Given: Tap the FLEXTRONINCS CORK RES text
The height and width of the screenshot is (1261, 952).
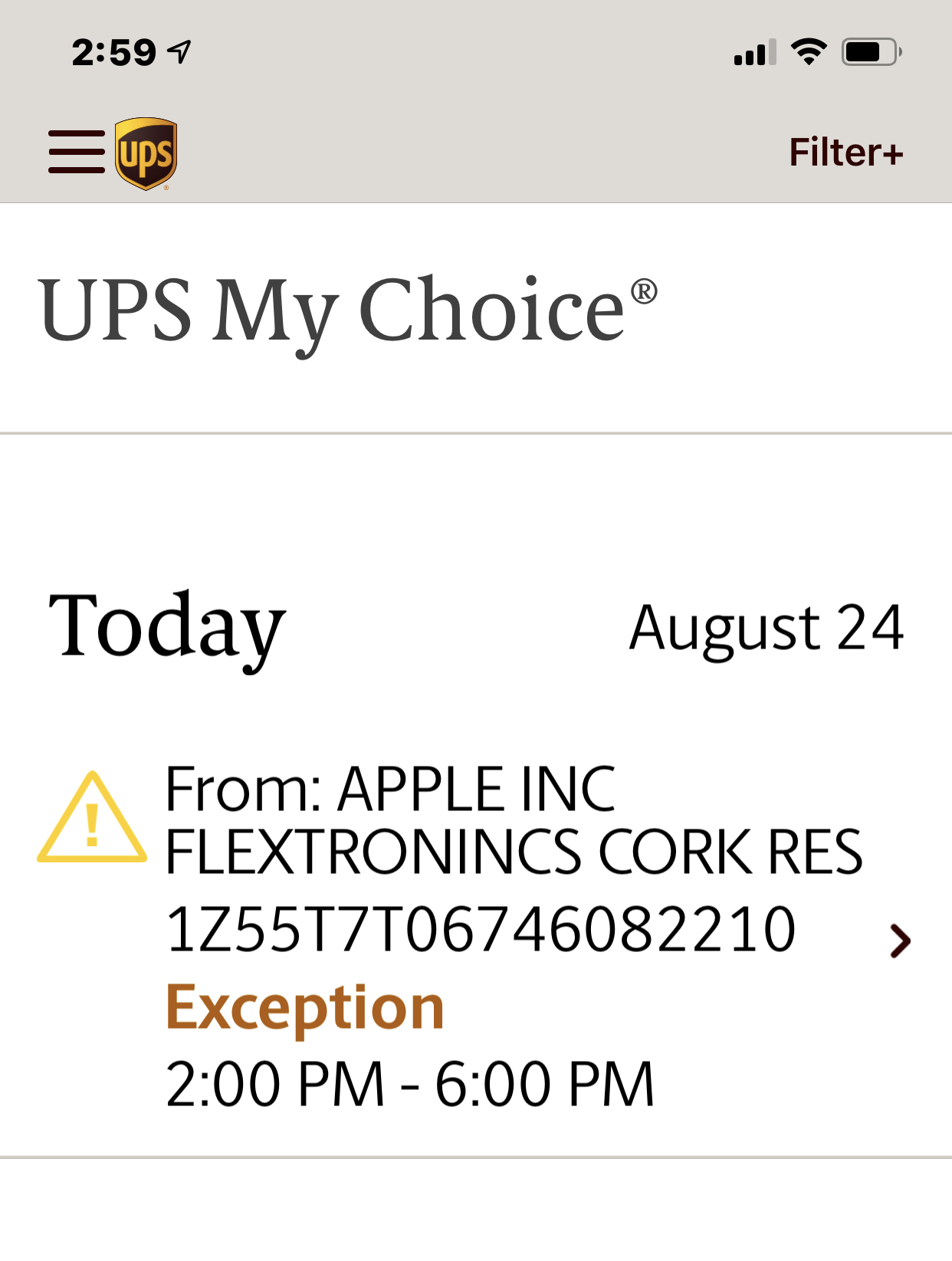Looking at the screenshot, I should coord(514,852).
